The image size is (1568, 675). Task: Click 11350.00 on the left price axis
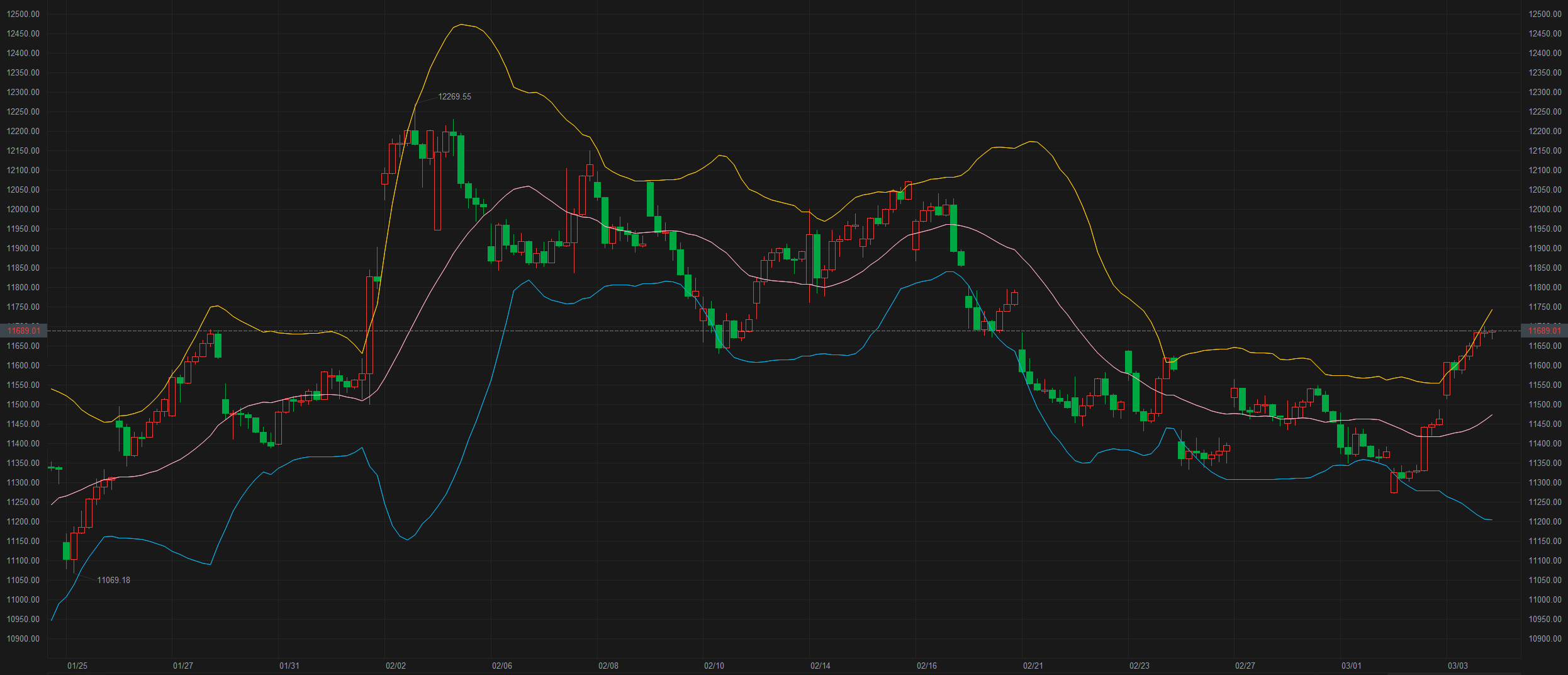coord(23,463)
